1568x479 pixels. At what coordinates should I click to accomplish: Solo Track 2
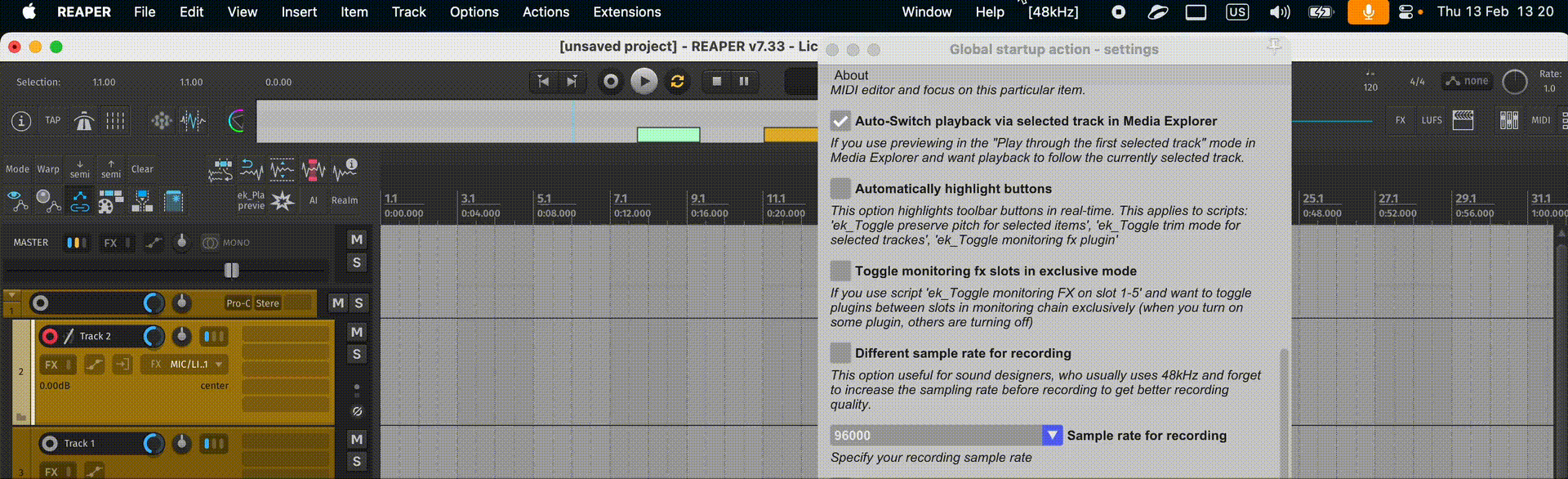[x=357, y=354]
